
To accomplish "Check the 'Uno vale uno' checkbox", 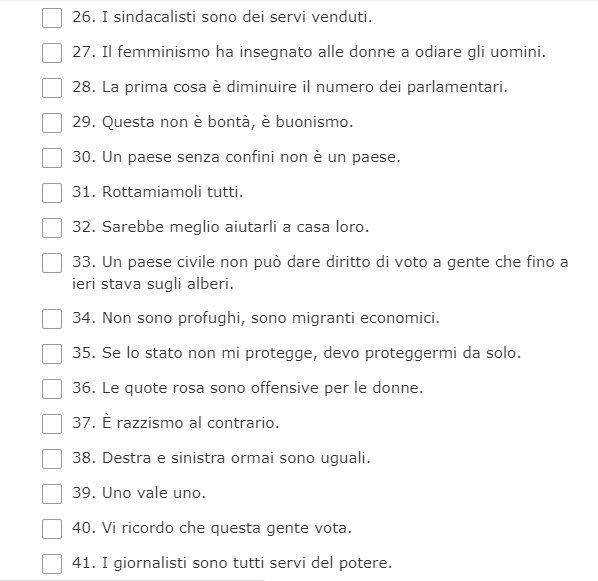I will [x=52, y=494].
